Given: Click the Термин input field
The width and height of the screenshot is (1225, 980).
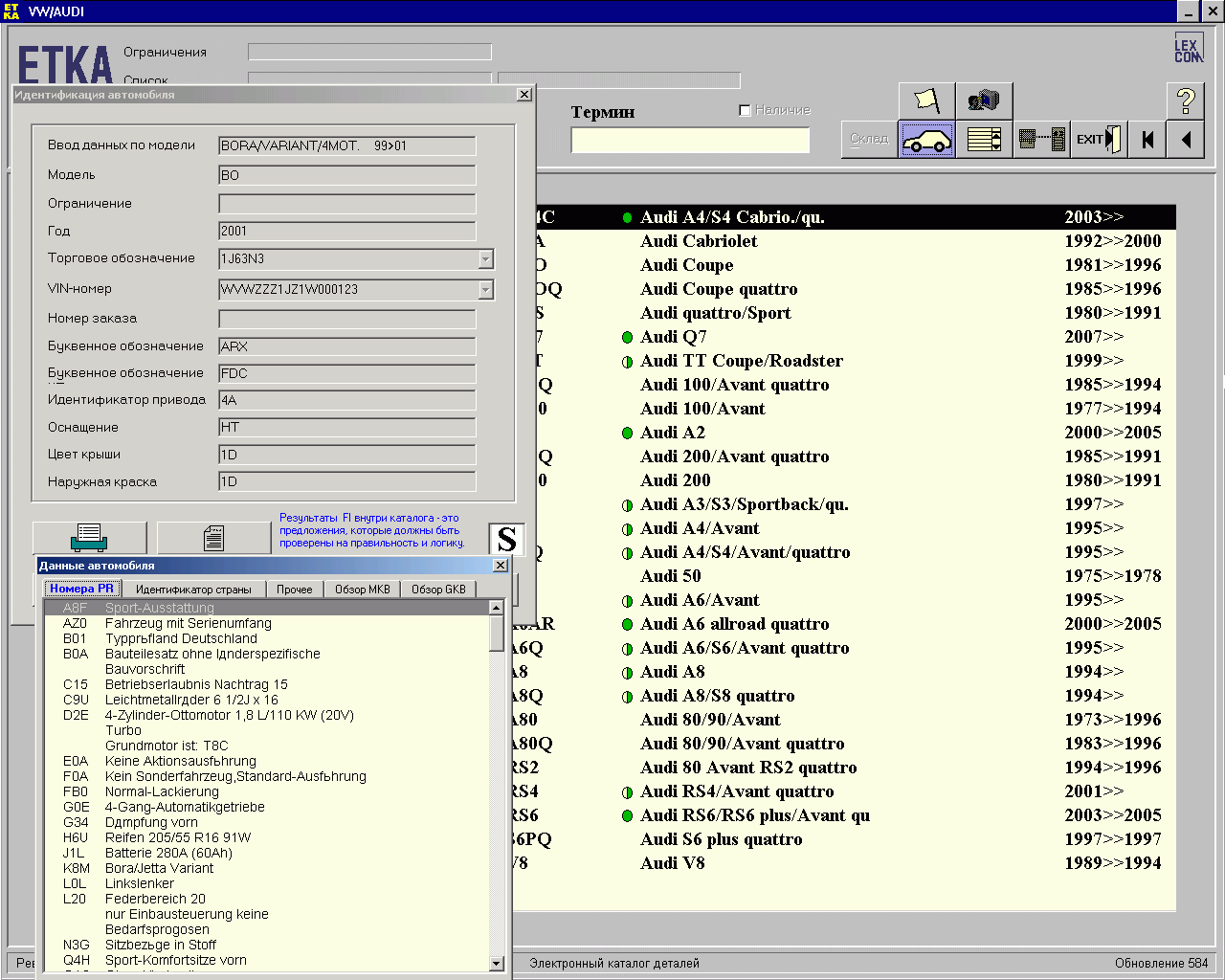Looking at the screenshot, I should coord(690,141).
